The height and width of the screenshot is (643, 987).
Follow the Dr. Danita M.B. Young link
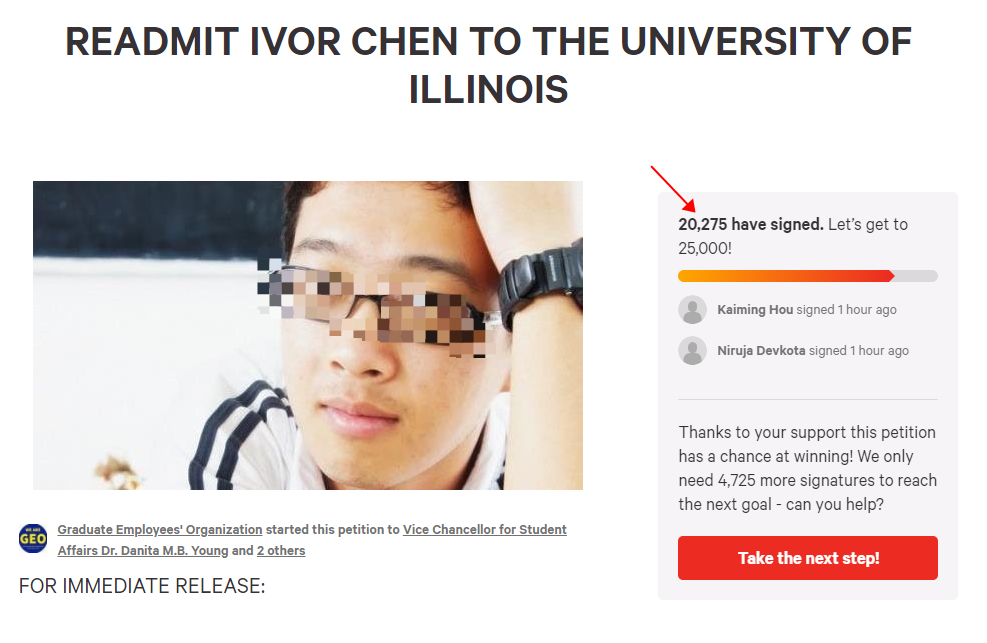tap(143, 551)
